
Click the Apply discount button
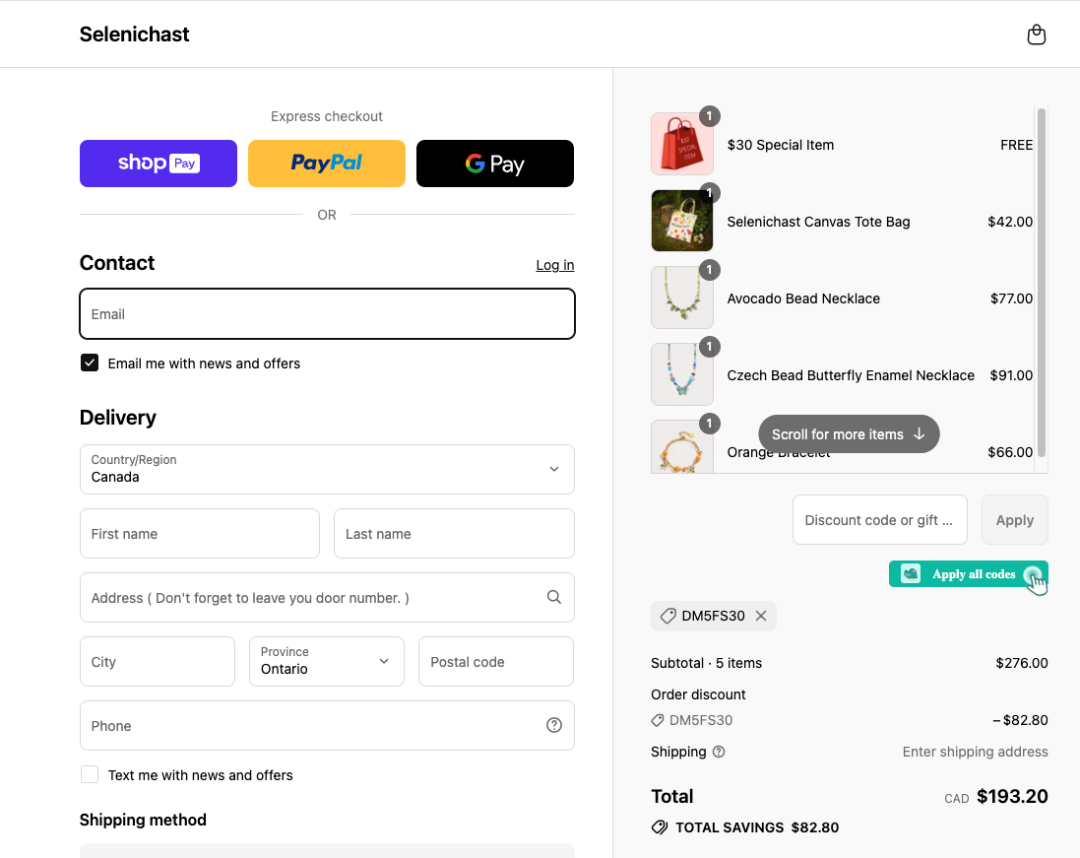pyautogui.click(x=1014, y=520)
